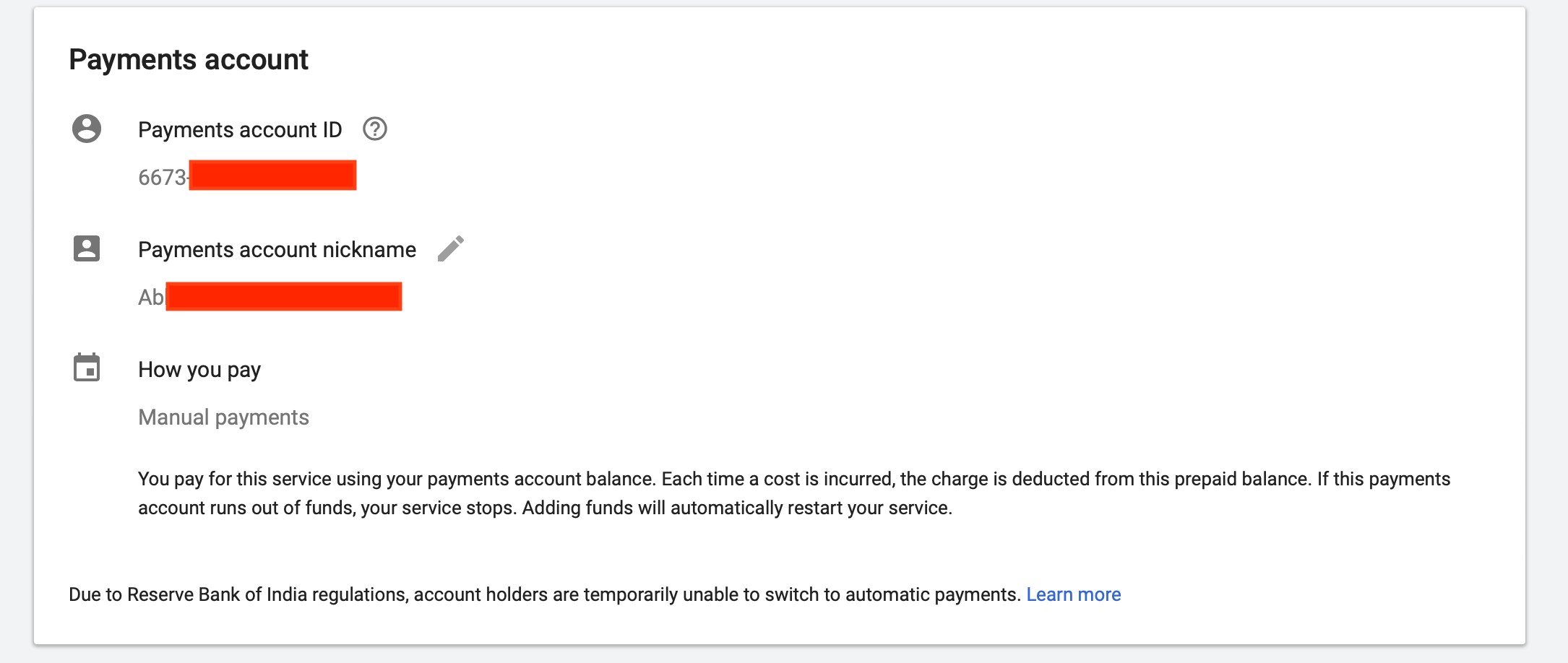Click the calendar icon beside How you pay
The image size is (1568, 663).
(87, 368)
